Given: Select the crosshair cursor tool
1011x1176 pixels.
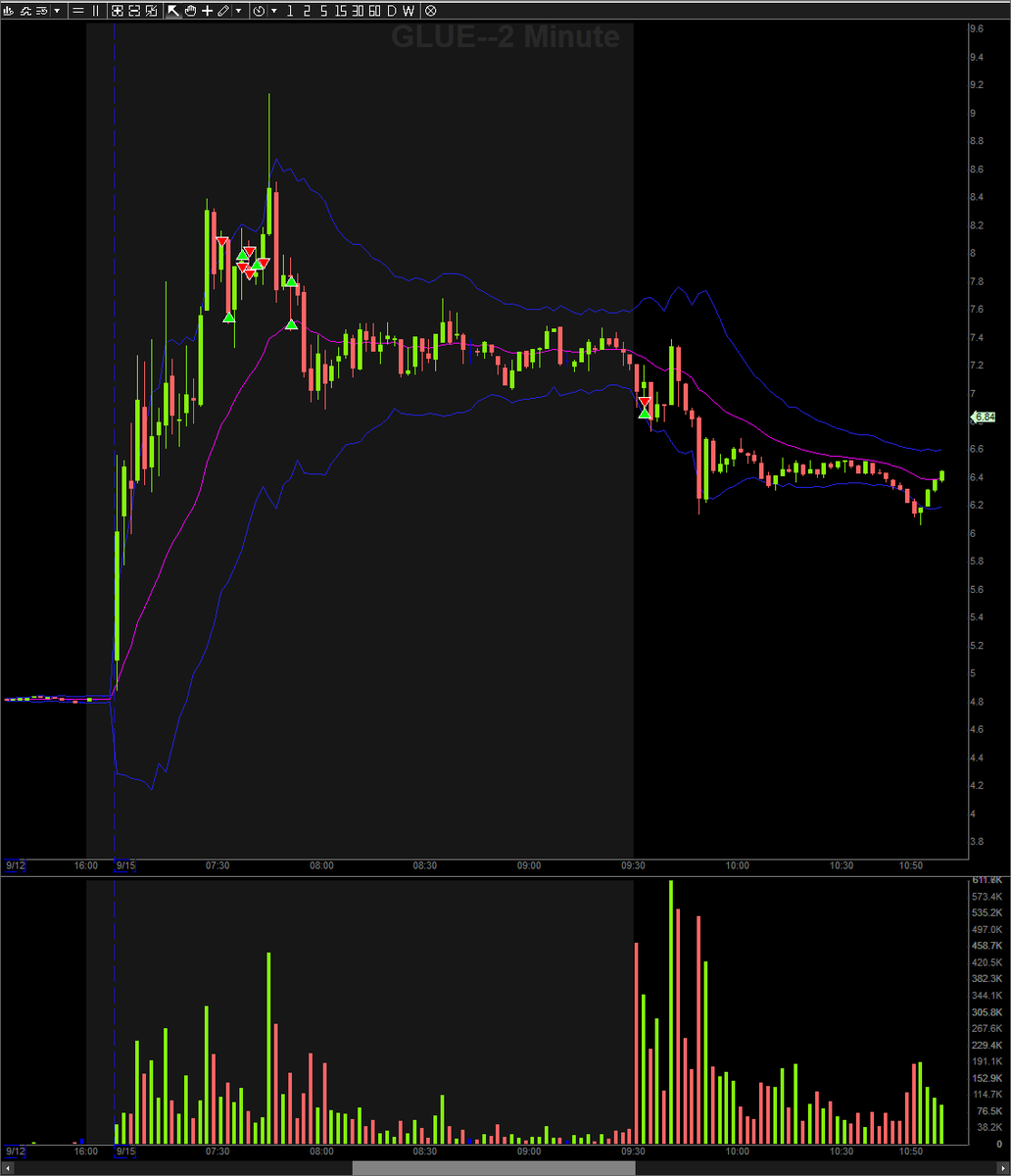Looking at the screenshot, I should click(x=207, y=11).
